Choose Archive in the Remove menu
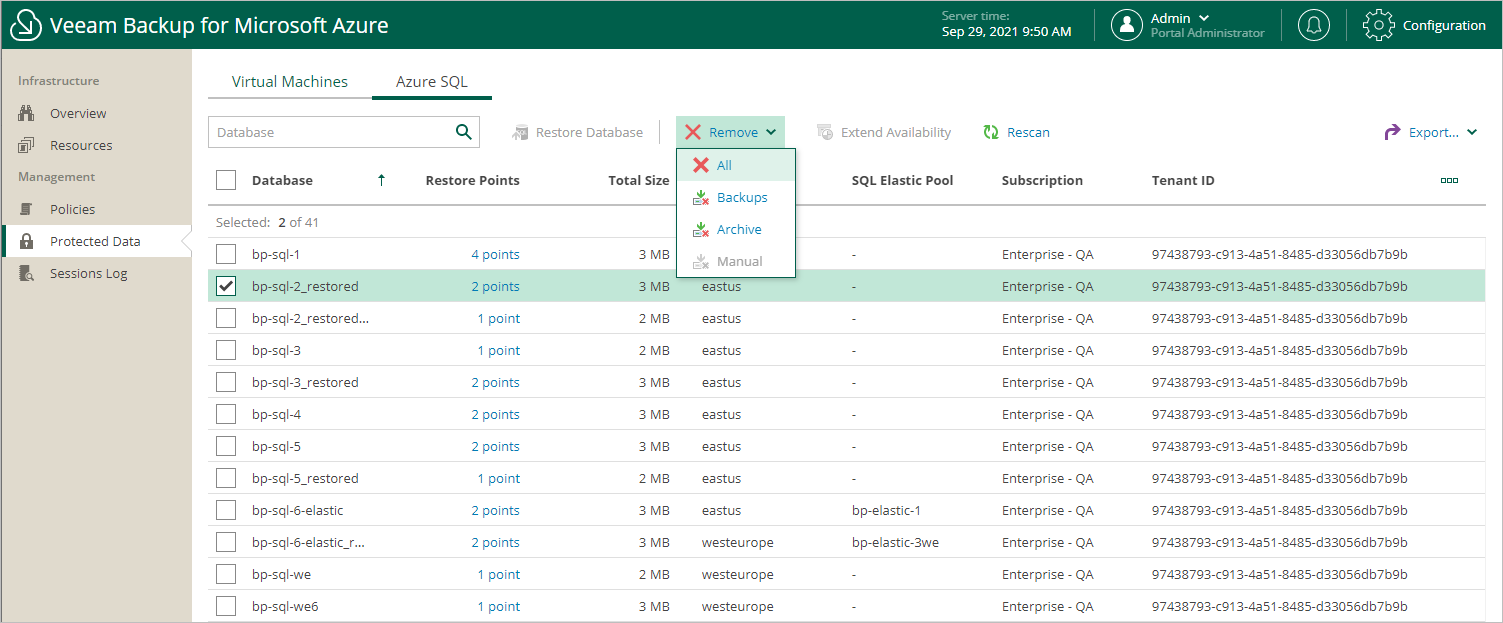The height and width of the screenshot is (623, 1503). 736,229
